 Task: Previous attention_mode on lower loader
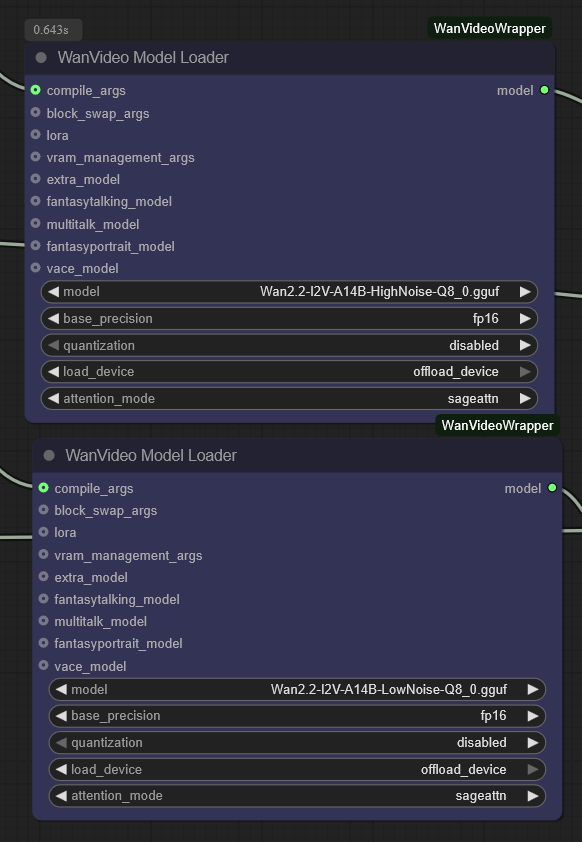click(x=61, y=796)
